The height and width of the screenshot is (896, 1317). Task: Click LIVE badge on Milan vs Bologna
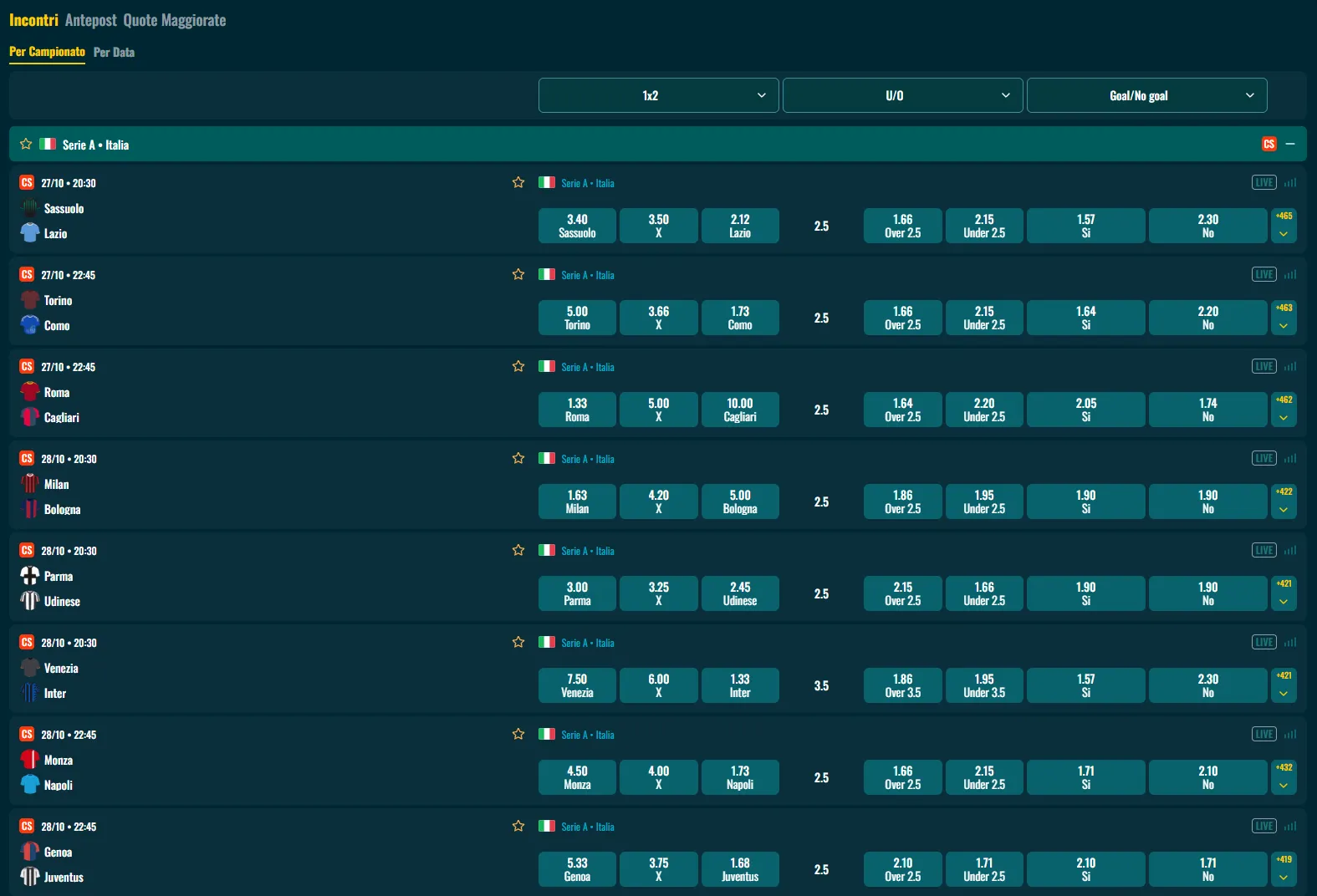1263,458
